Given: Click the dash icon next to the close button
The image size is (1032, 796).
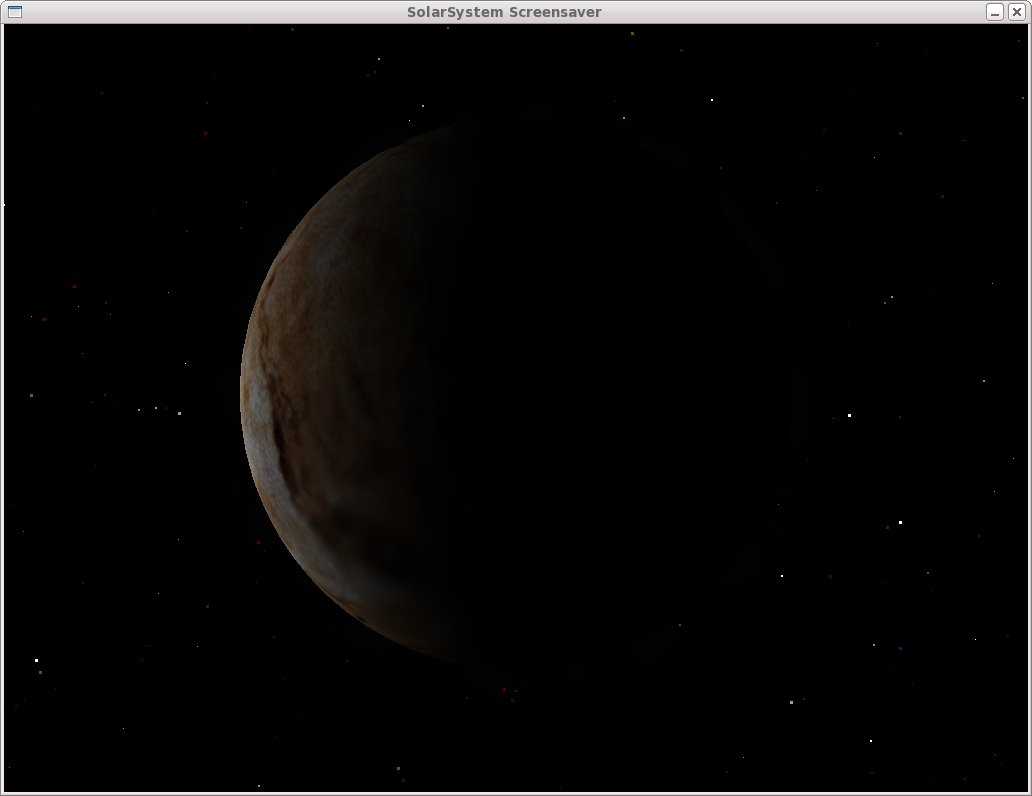Looking at the screenshot, I should [993, 12].
